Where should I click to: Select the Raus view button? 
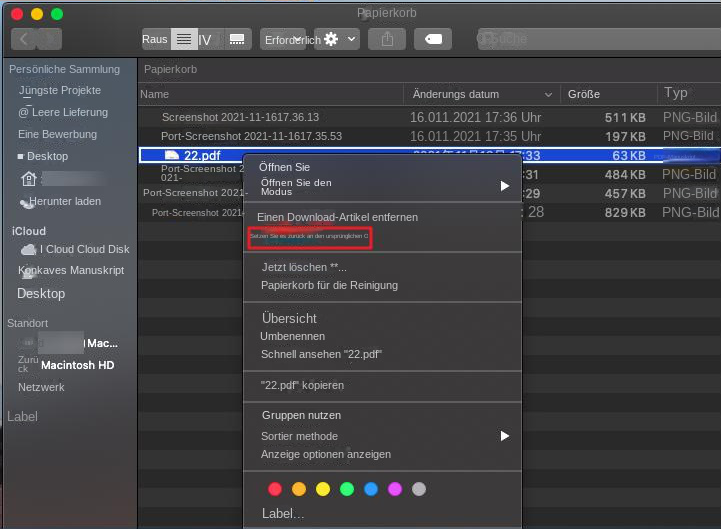pyautogui.click(x=155, y=39)
